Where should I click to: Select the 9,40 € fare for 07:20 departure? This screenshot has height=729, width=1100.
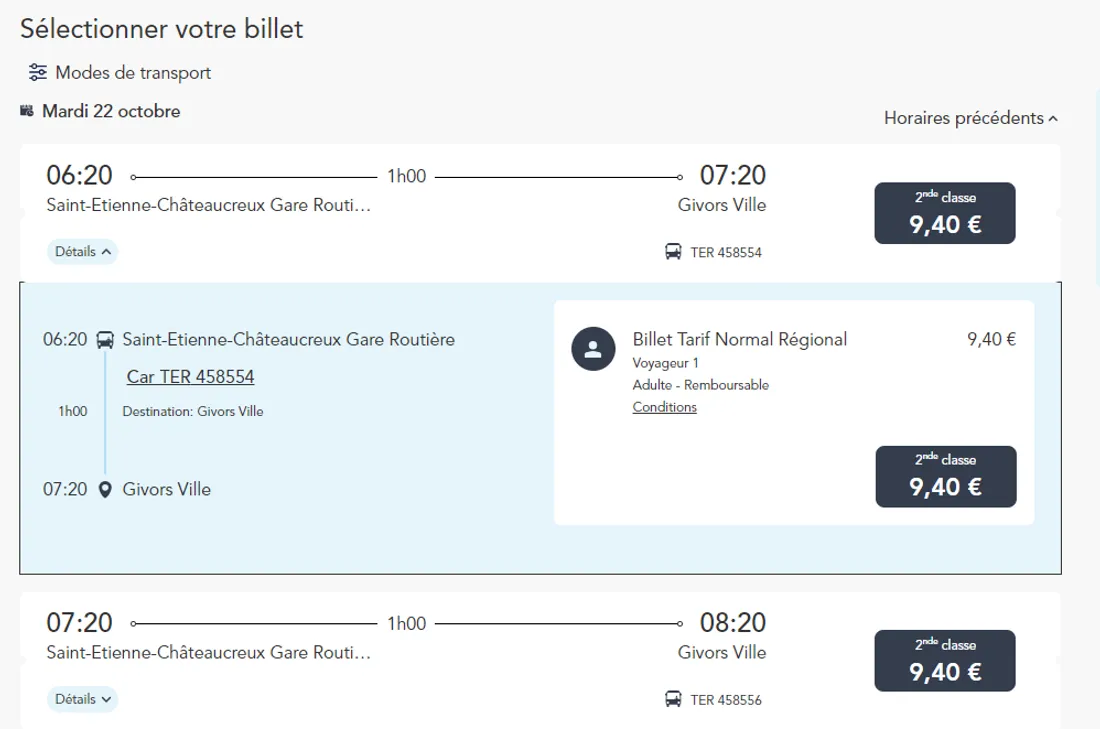pos(945,661)
